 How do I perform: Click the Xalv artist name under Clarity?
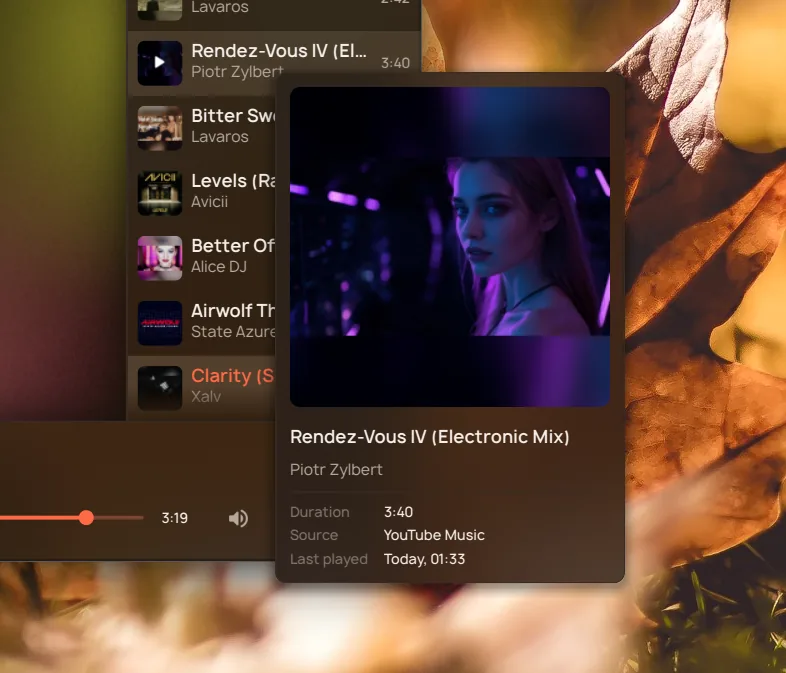206,396
